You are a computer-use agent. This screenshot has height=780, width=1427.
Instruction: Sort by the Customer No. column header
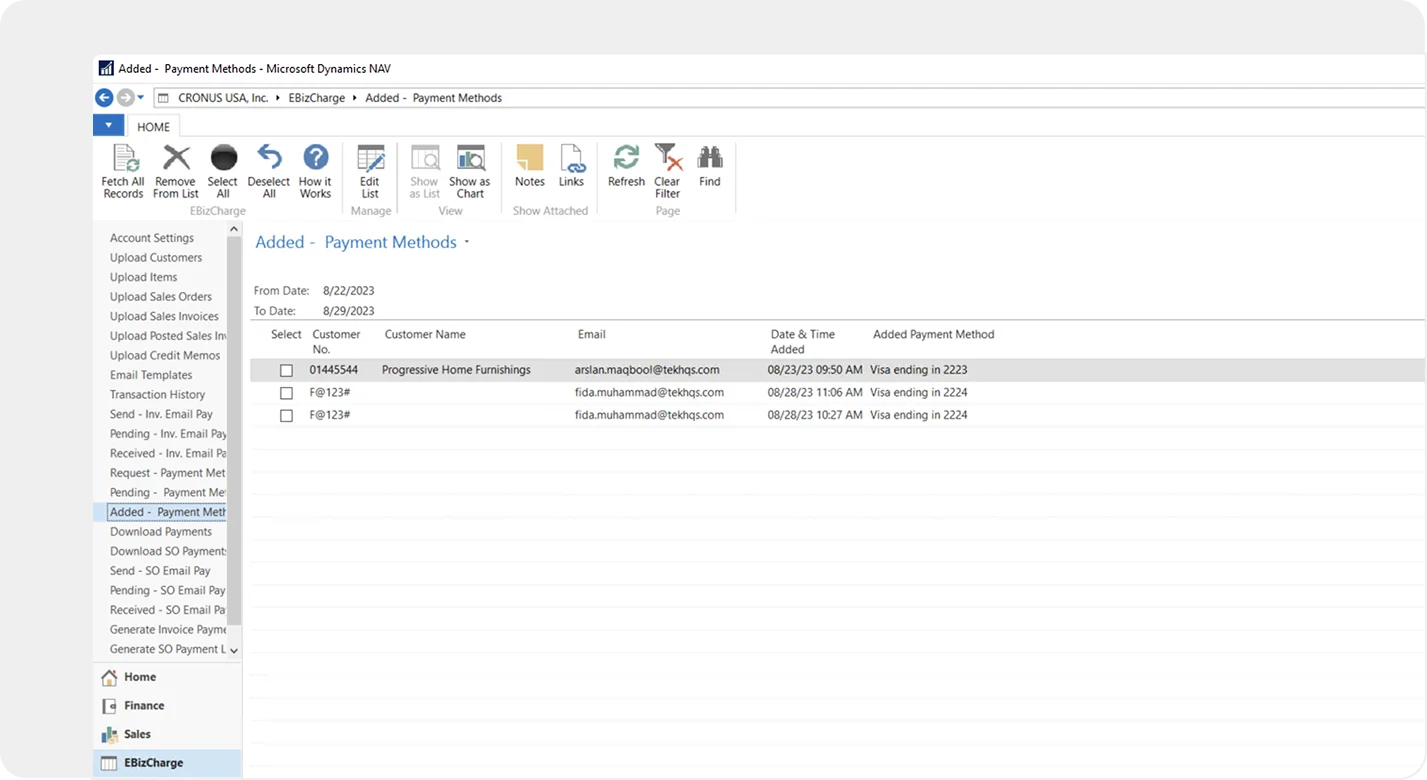tap(336, 342)
